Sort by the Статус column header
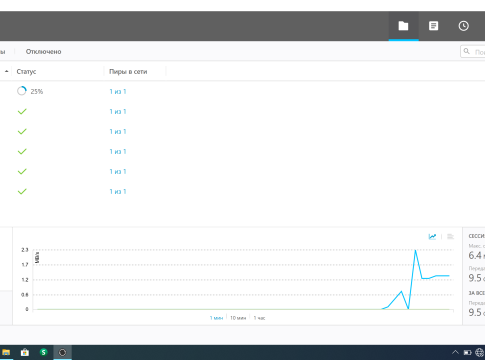Image resolution: width=485 pixels, height=360 pixels. coord(26,72)
